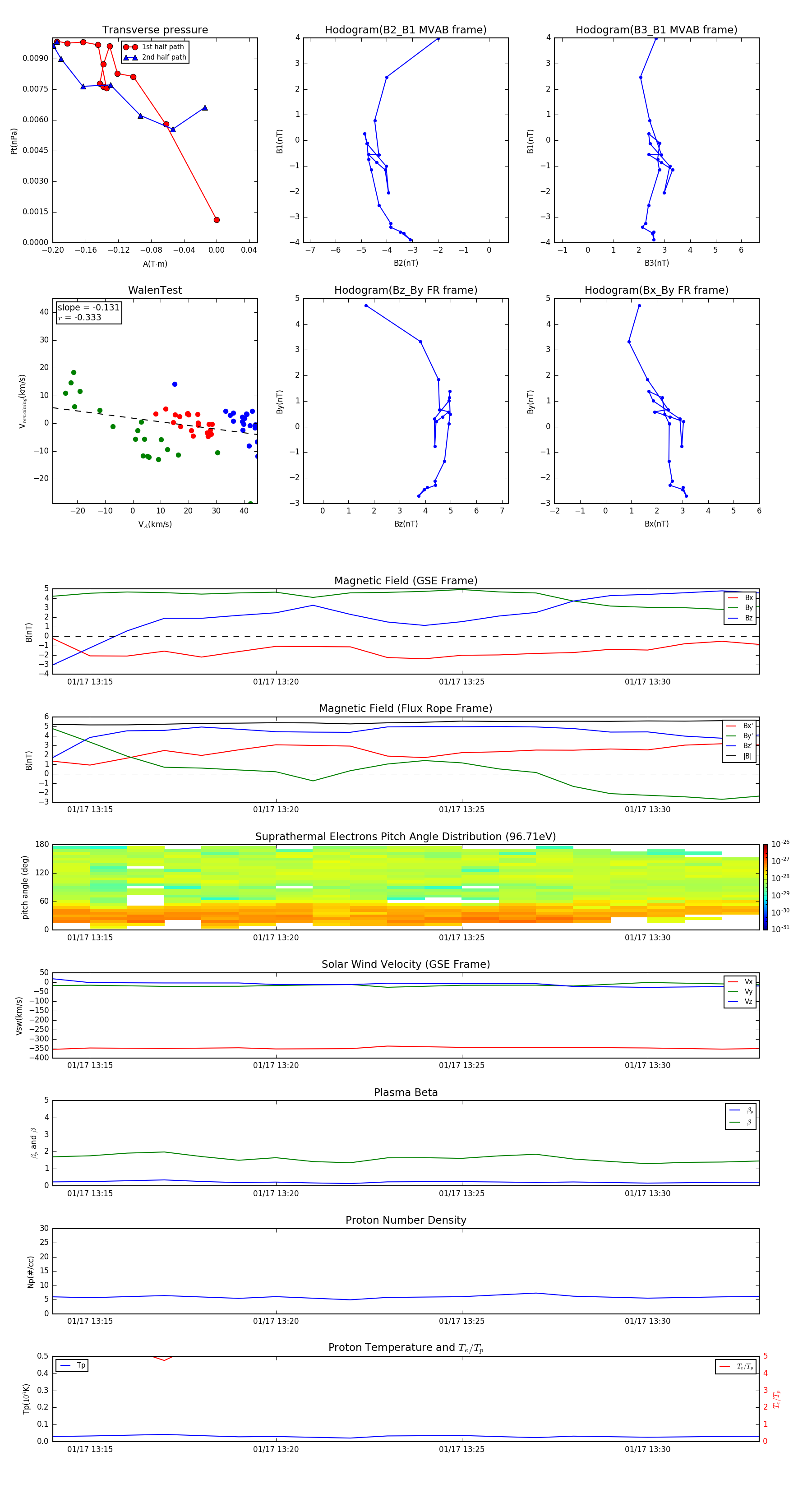Screen dimensions: 812x1489
Task: Click the 'Hodogram(Bz_By FR frame)' title
Action: (406, 290)
